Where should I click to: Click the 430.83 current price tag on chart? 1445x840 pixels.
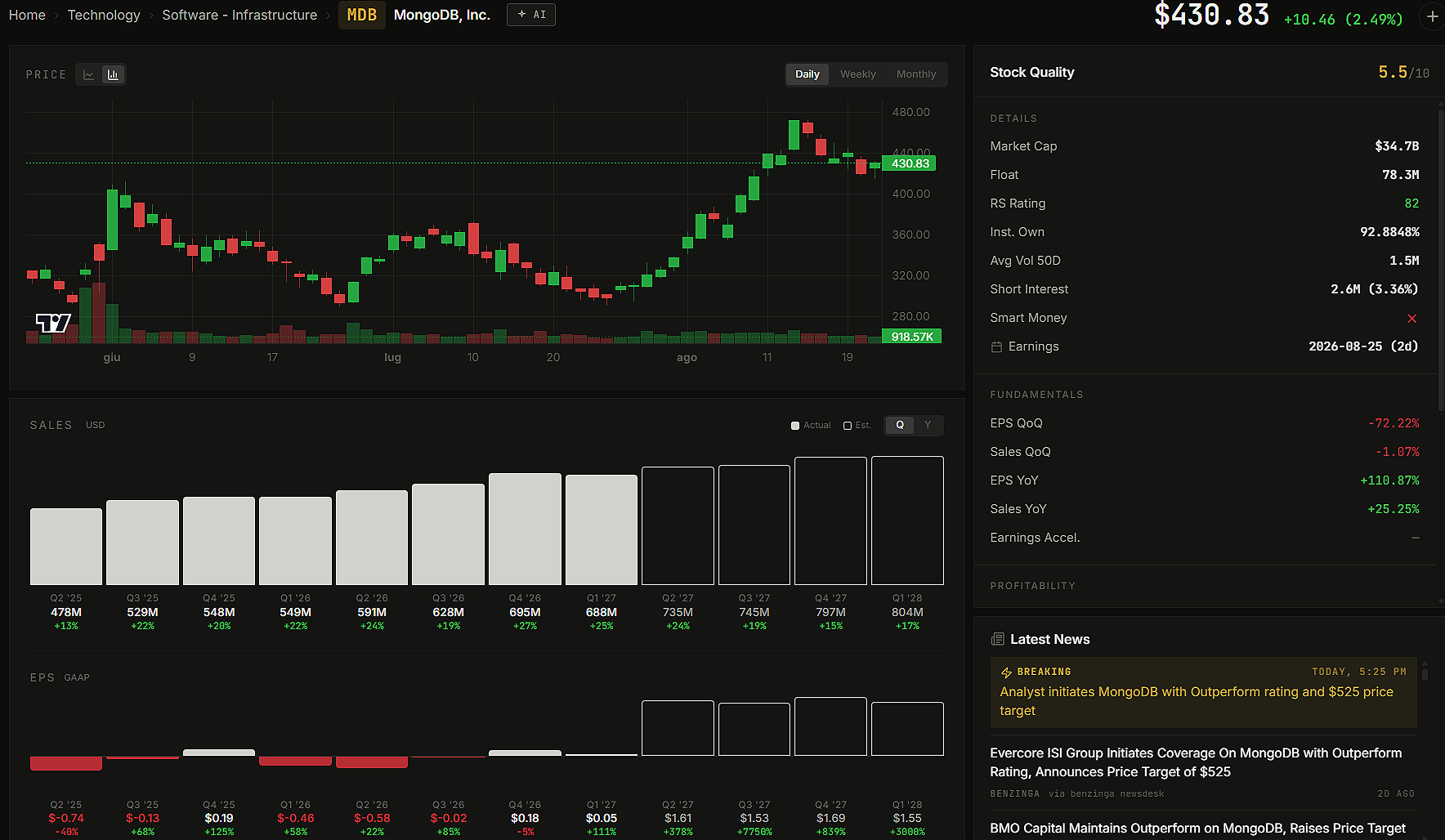click(x=910, y=163)
